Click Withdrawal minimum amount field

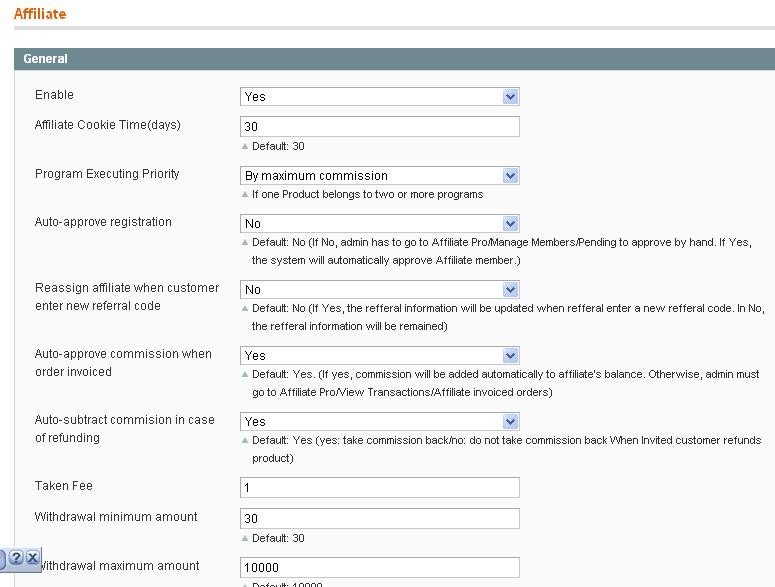pos(380,518)
